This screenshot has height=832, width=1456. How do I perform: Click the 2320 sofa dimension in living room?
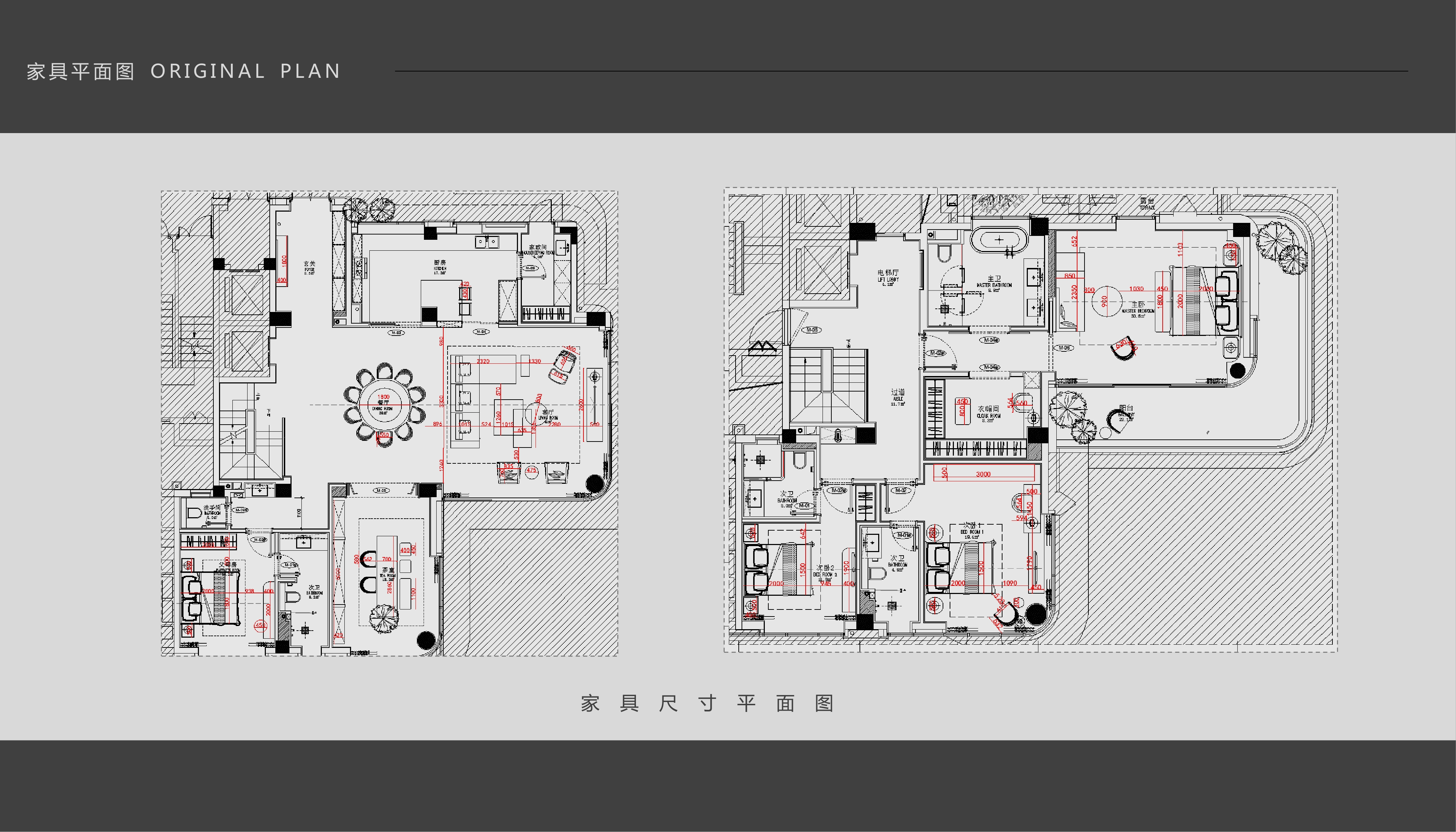pos(483,361)
